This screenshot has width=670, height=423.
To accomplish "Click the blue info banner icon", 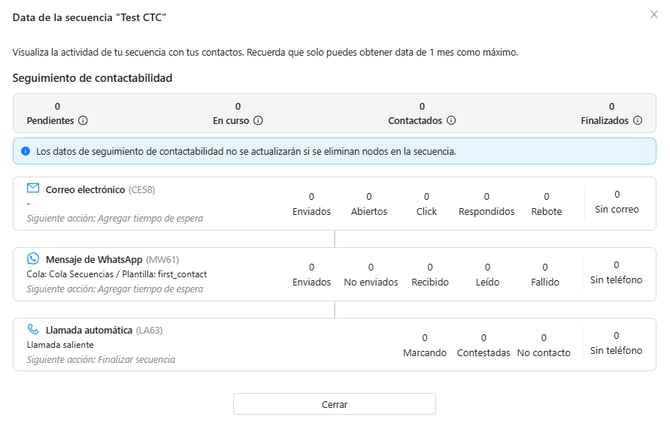I will pyautogui.click(x=26, y=151).
